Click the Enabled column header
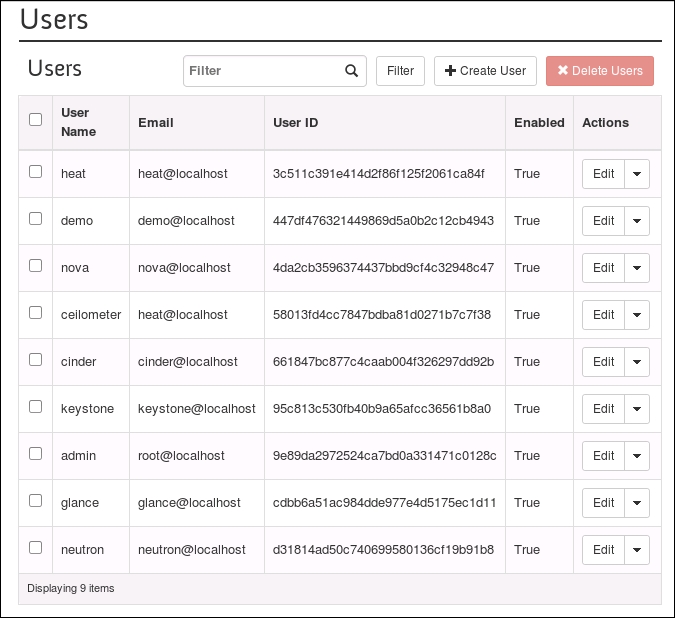This screenshot has height=618, width=675. [539, 123]
